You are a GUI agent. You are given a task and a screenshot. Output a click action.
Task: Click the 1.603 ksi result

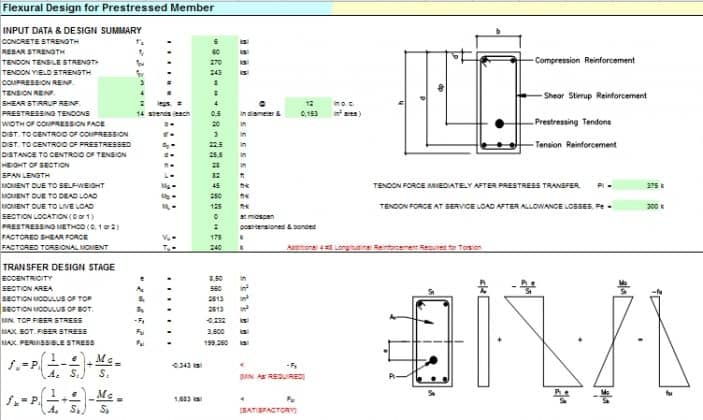187,399
